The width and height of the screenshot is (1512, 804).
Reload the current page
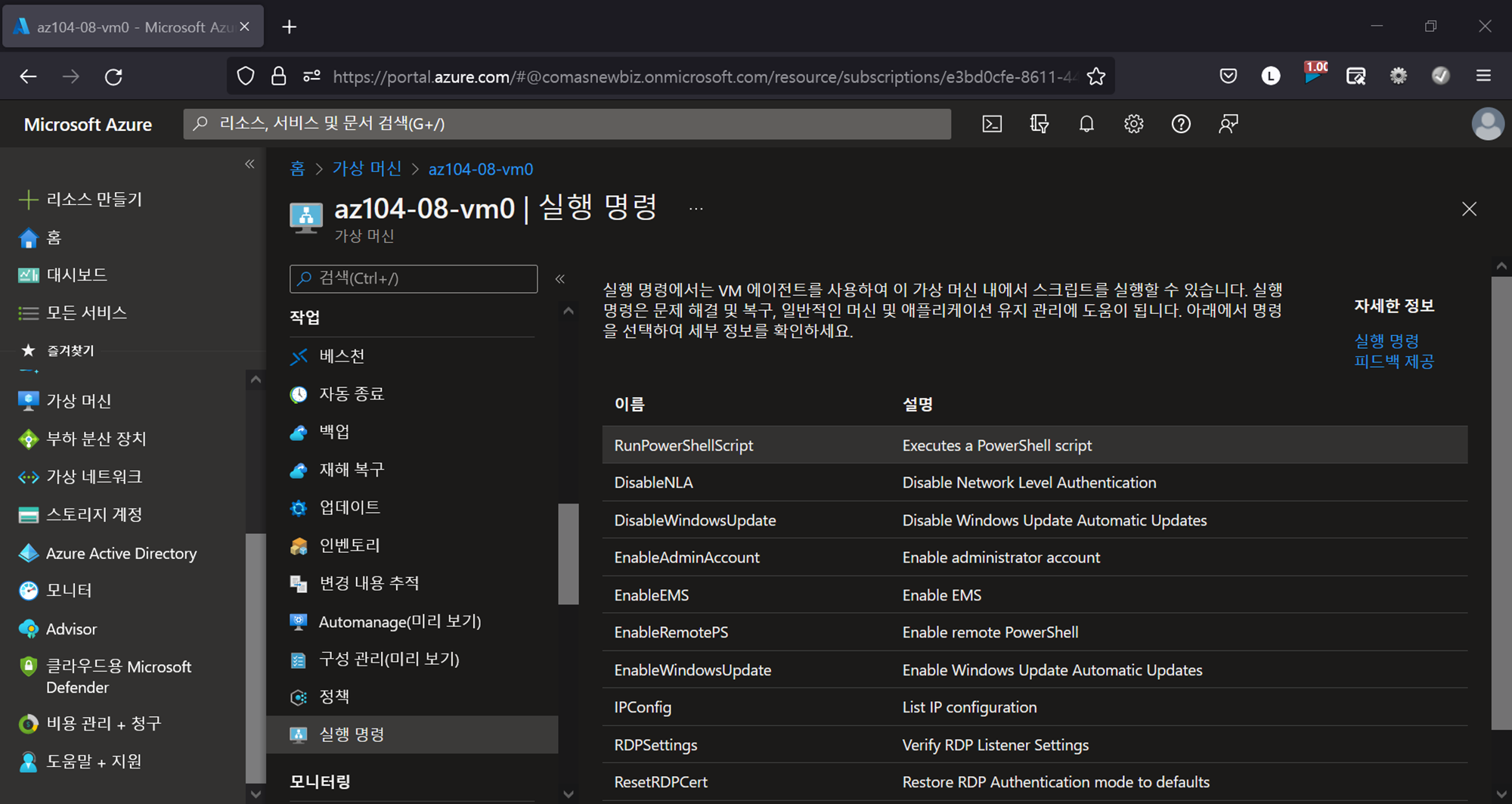(x=113, y=76)
